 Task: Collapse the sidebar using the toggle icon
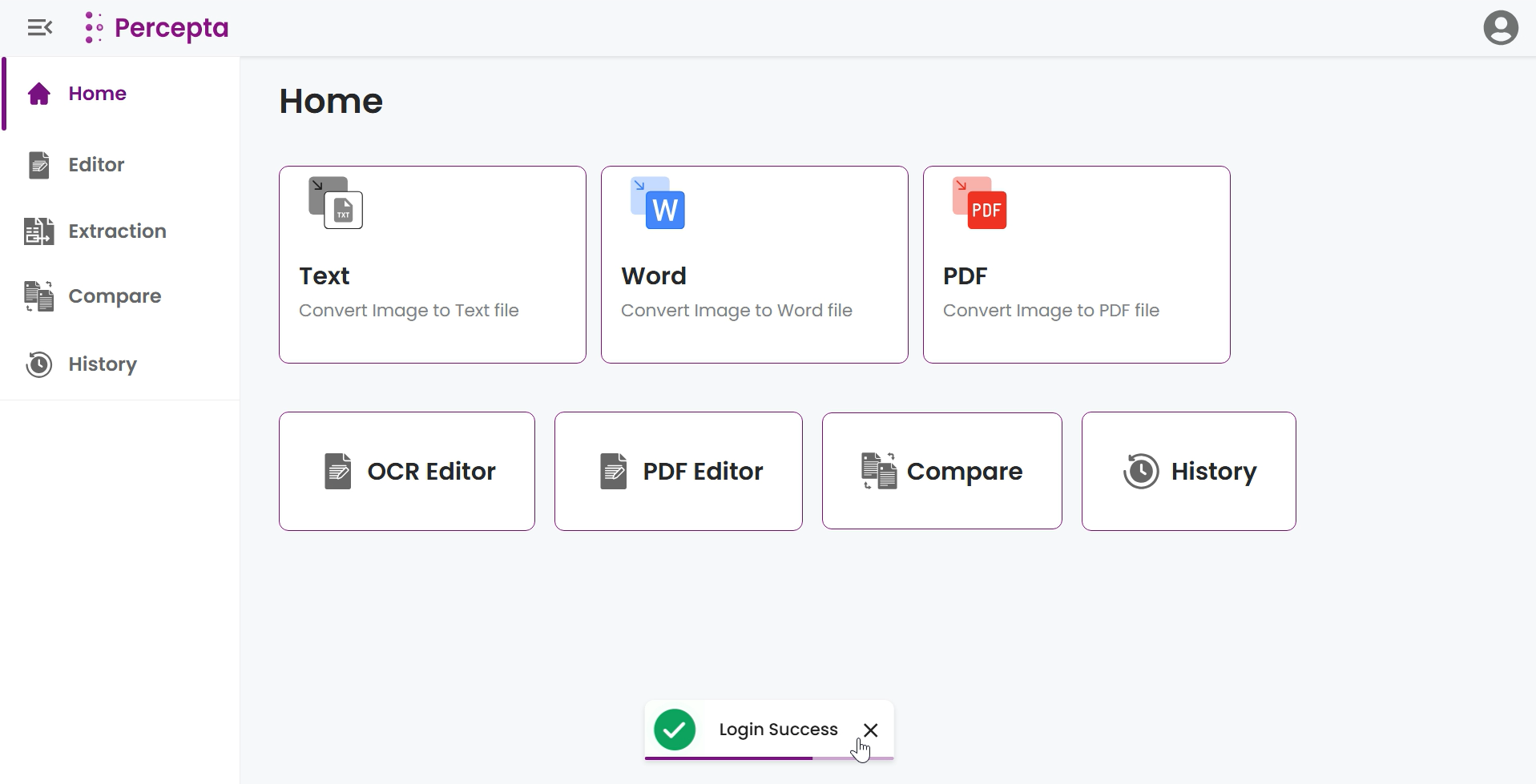pyautogui.click(x=39, y=27)
